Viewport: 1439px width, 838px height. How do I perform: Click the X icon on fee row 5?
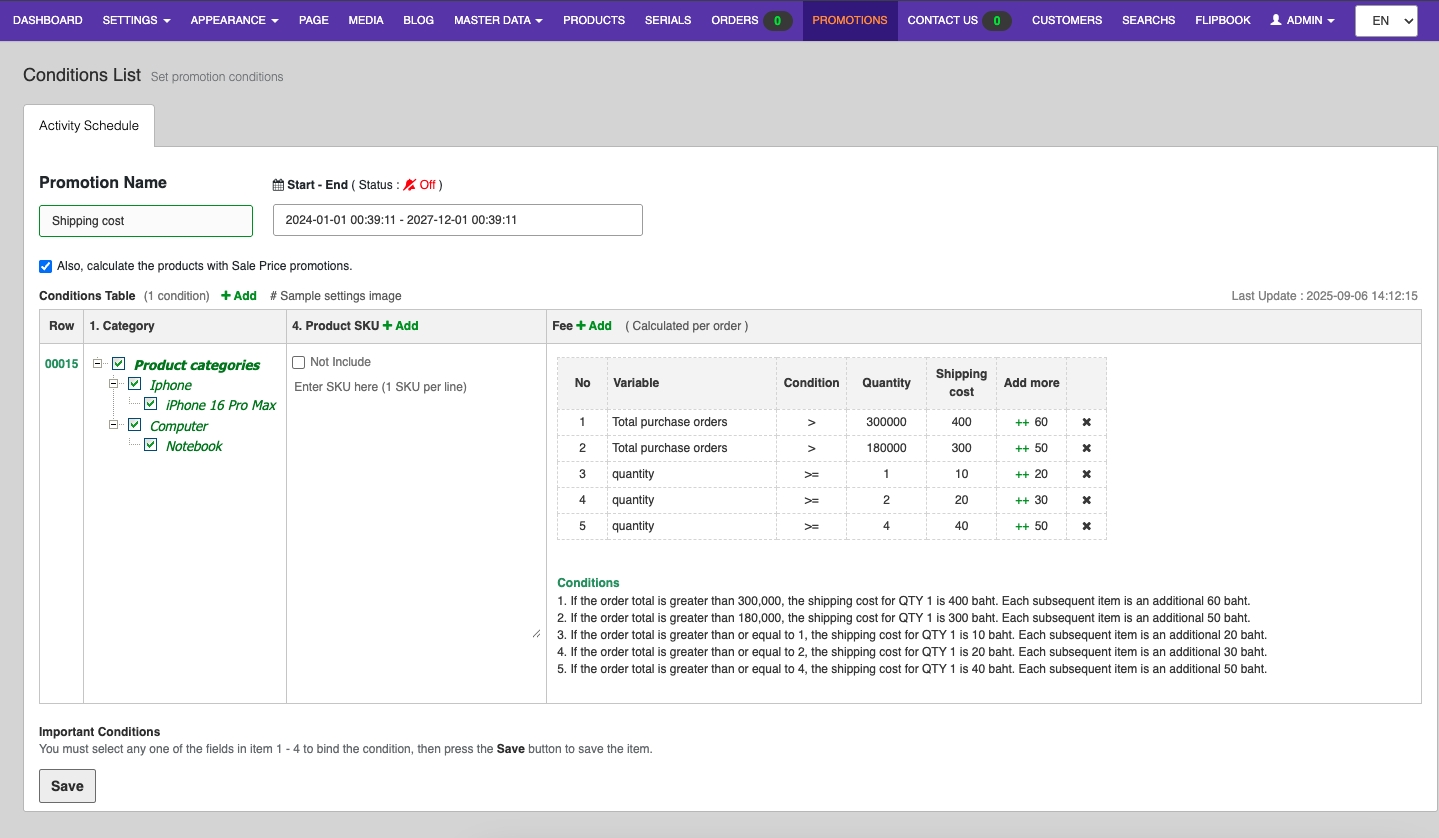tap(1086, 526)
